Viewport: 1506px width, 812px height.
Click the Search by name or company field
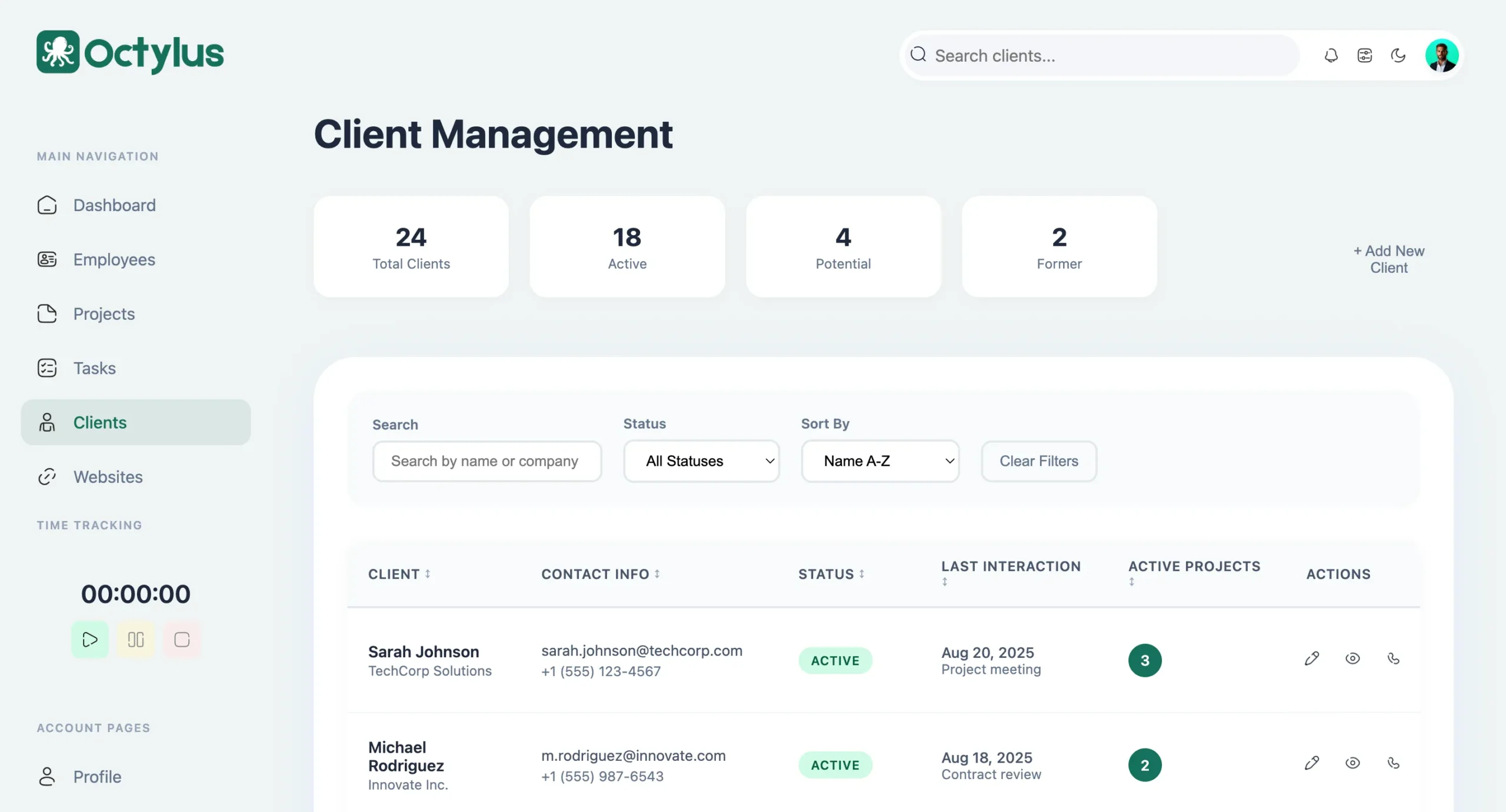point(487,461)
